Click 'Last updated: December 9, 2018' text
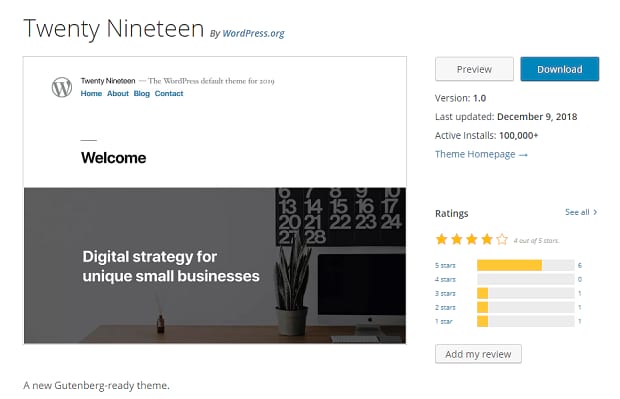Screen dimensions: 620x399 pyautogui.click(x=506, y=117)
